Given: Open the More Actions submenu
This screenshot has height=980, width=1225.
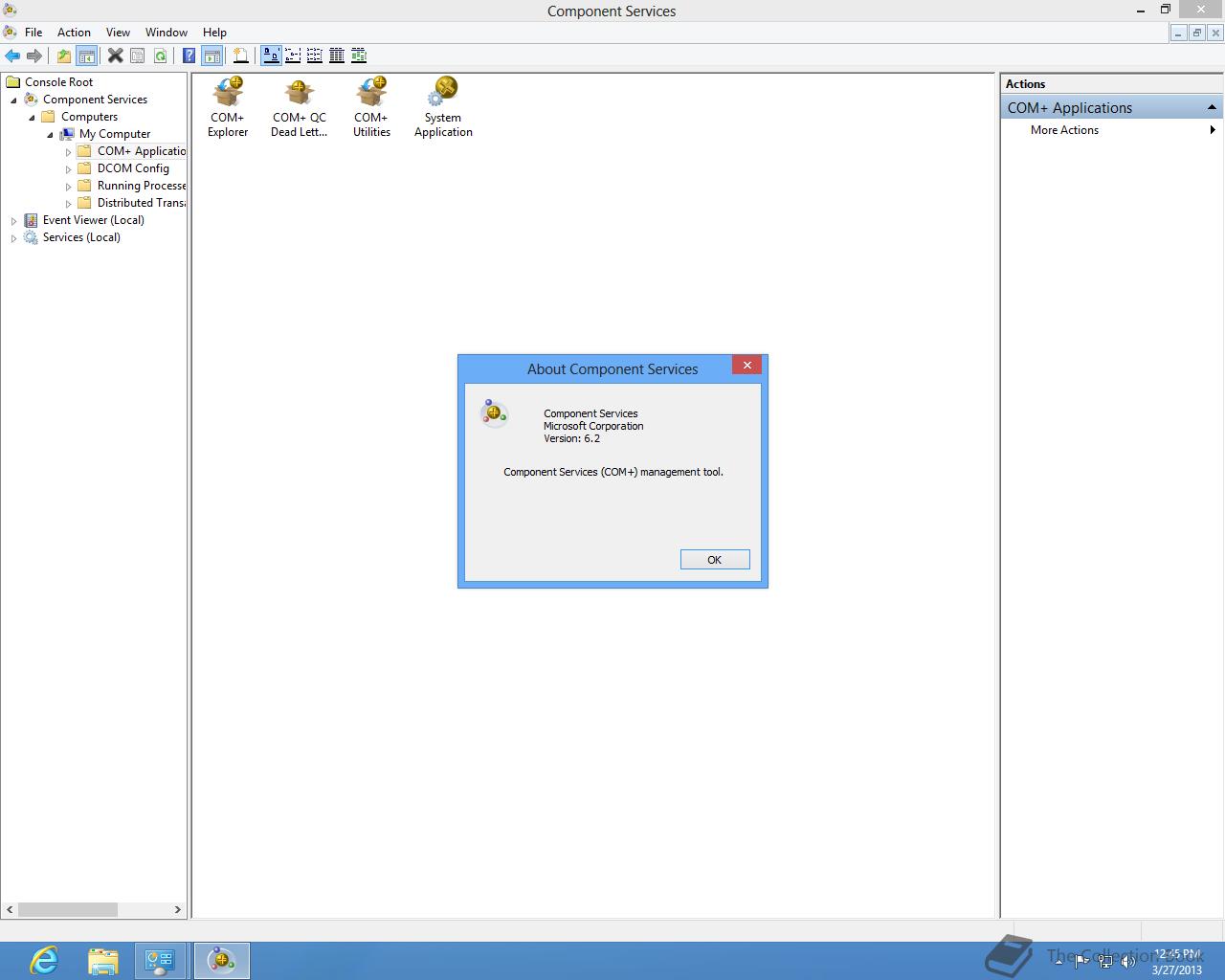Looking at the screenshot, I should pyautogui.click(x=1112, y=130).
